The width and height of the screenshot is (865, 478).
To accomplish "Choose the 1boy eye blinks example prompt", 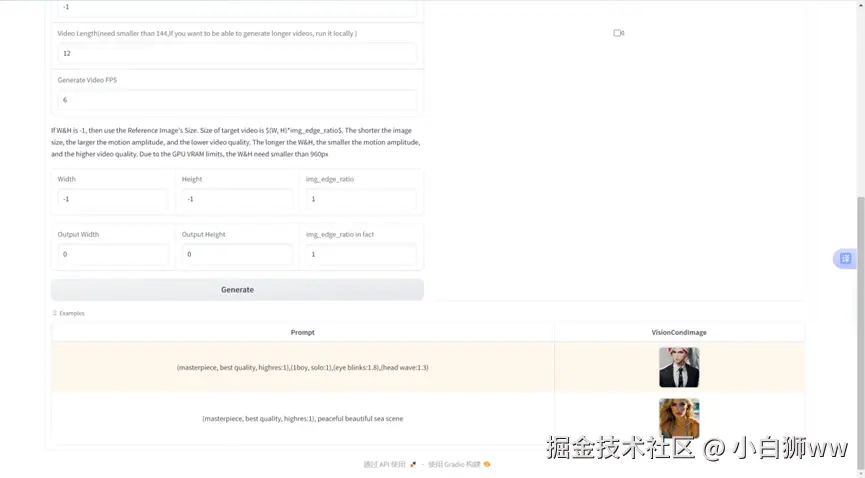I will (302, 367).
